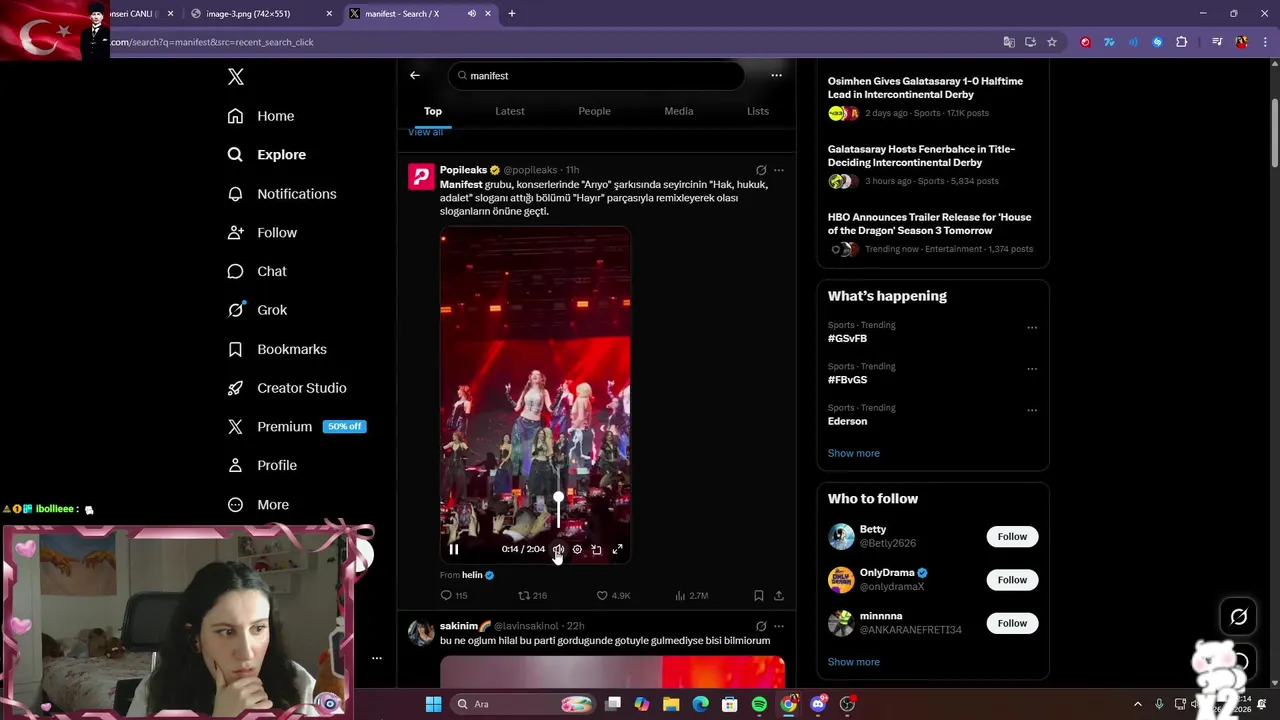Open Explore in sidebar

point(267,155)
